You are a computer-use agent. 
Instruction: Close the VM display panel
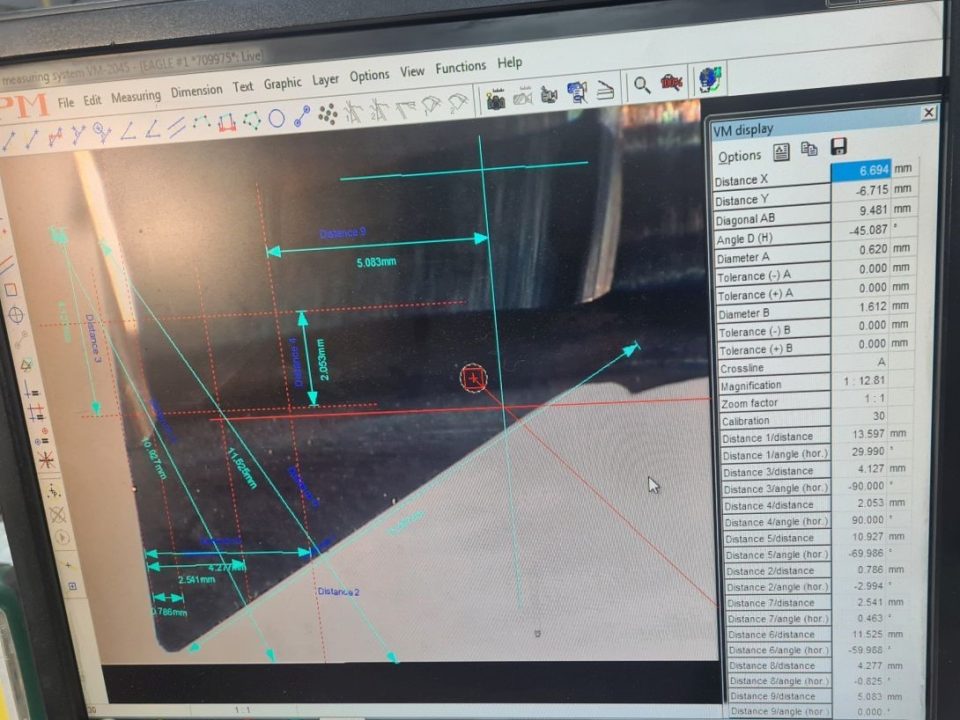pos(928,113)
